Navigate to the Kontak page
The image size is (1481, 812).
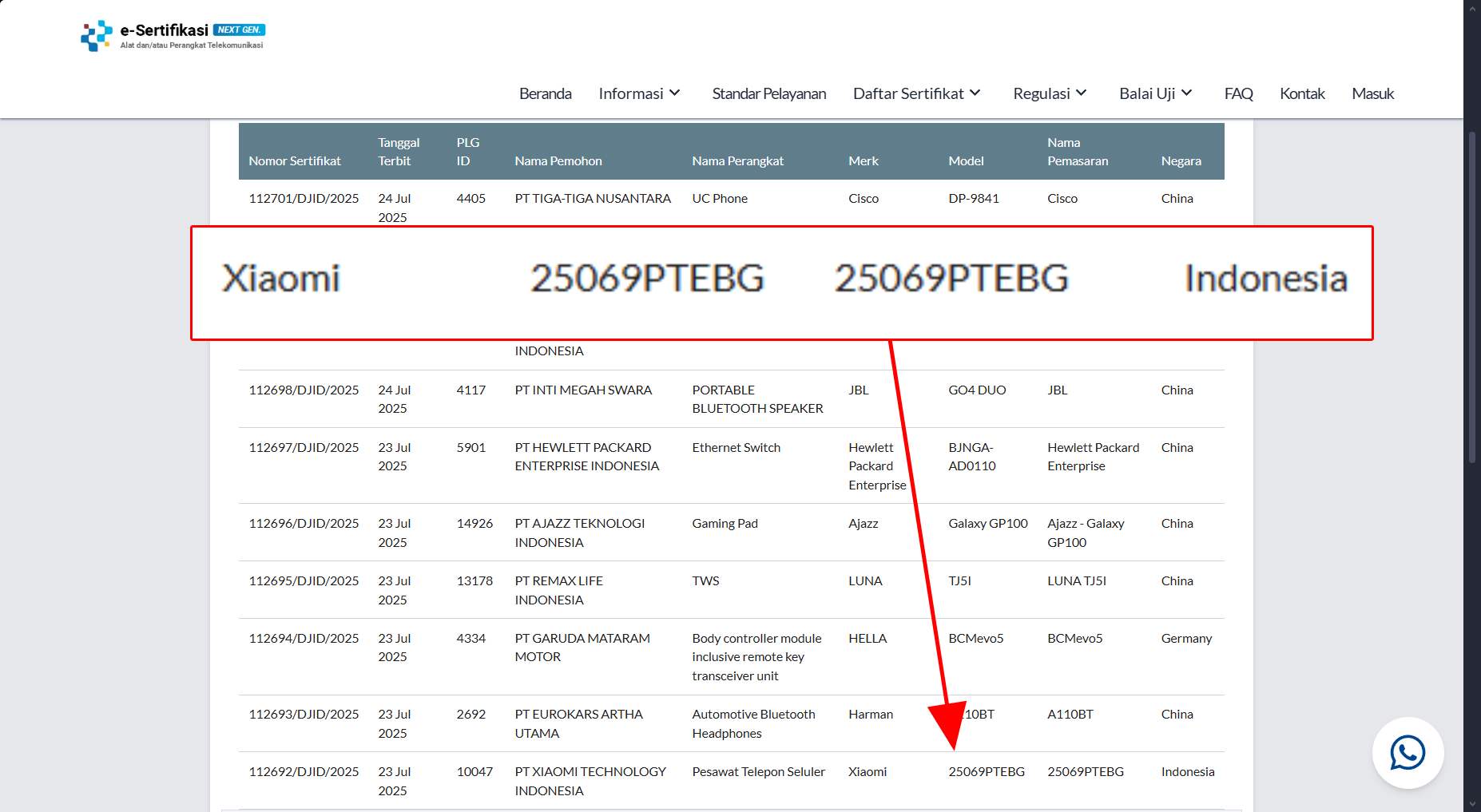click(1302, 93)
